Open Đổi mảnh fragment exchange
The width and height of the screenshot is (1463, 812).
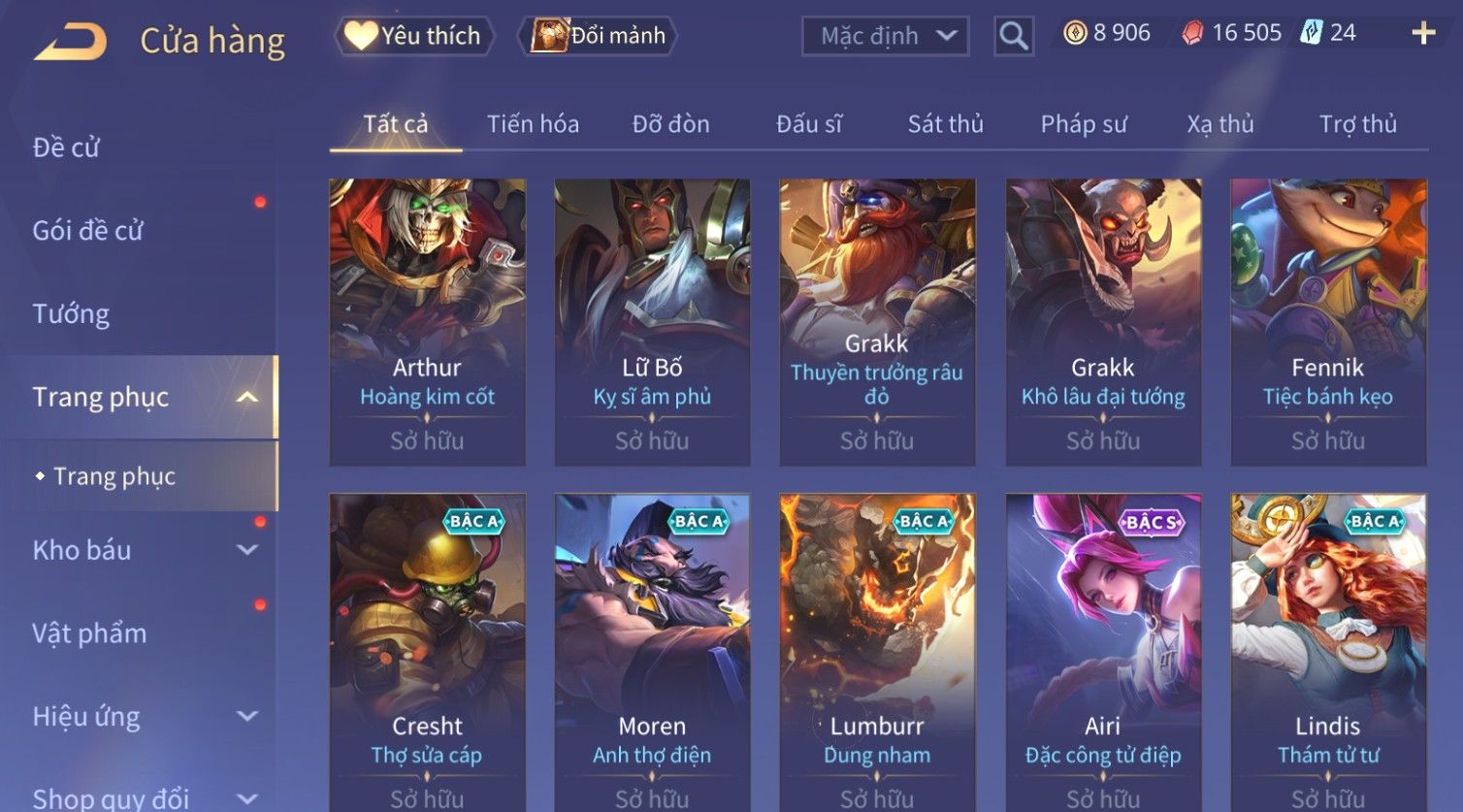tap(597, 36)
